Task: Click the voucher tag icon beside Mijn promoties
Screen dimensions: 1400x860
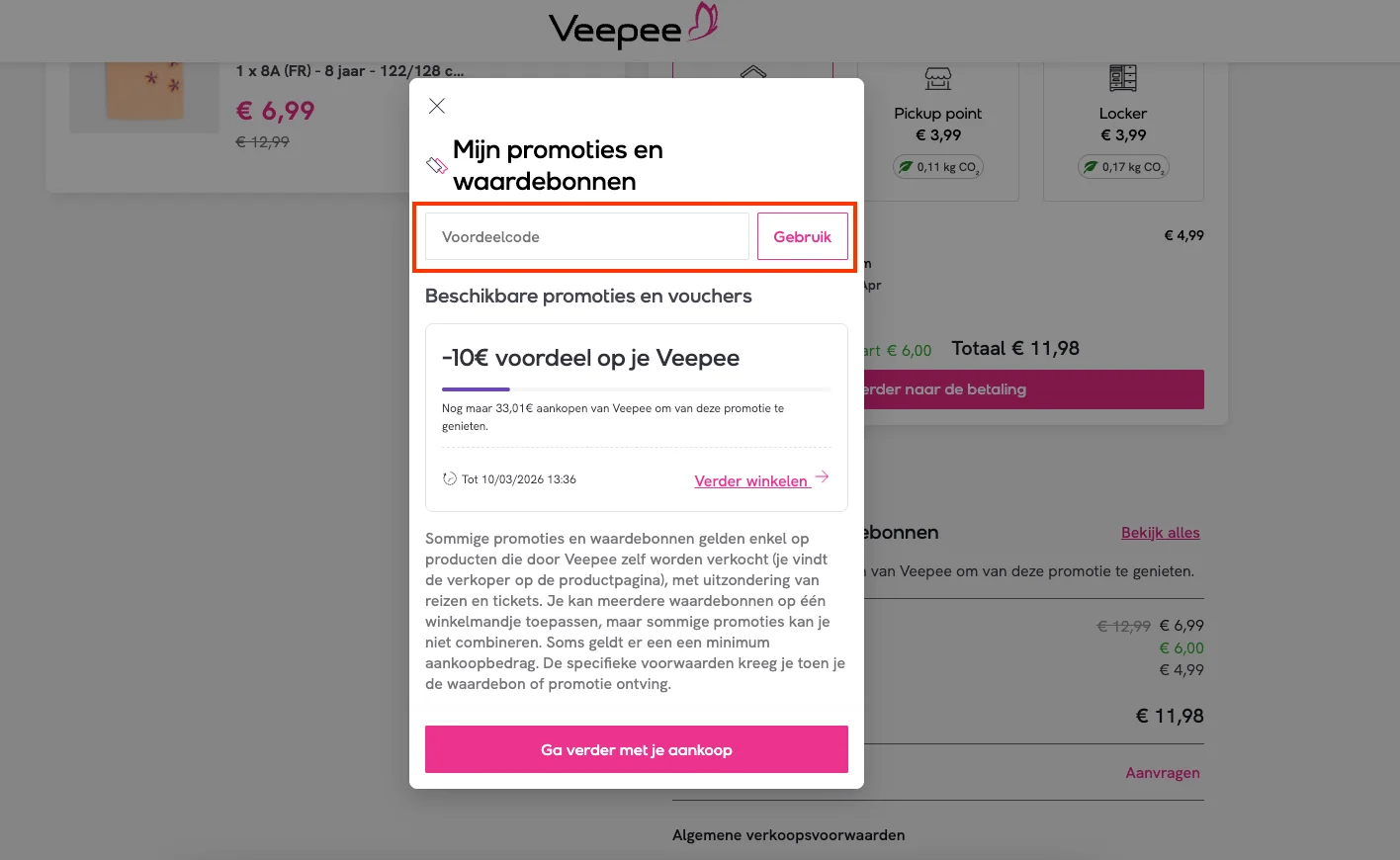Action: (x=435, y=166)
